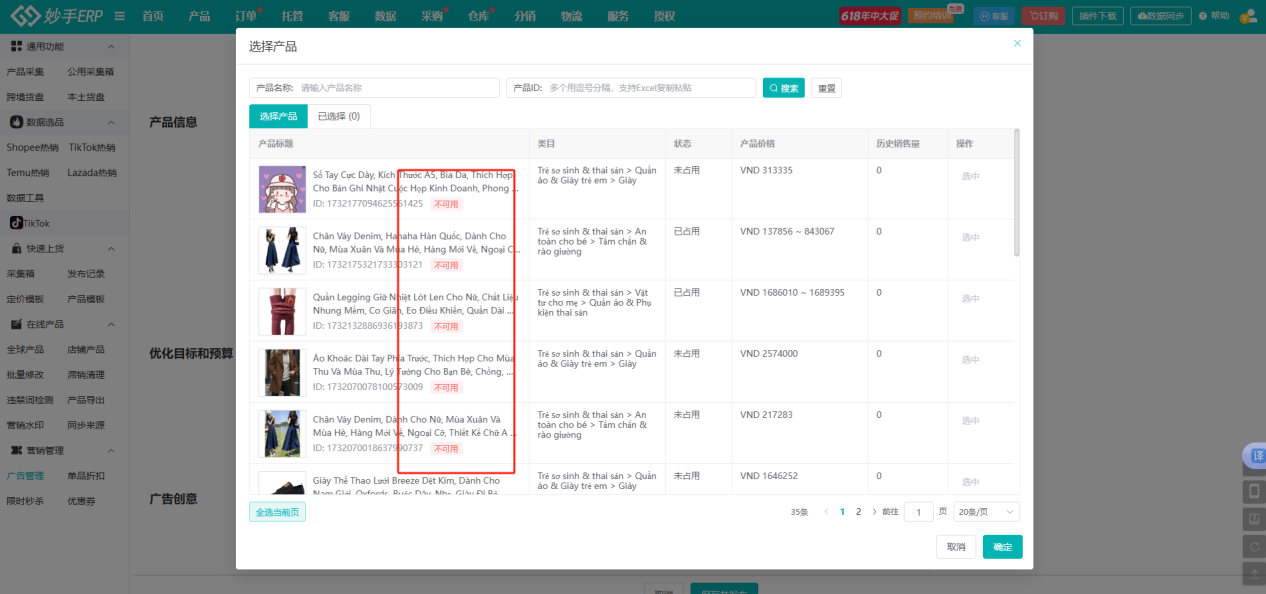Click the 译 translate floating icon
This screenshot has width=1266, height=594.
click(1255, 456)
